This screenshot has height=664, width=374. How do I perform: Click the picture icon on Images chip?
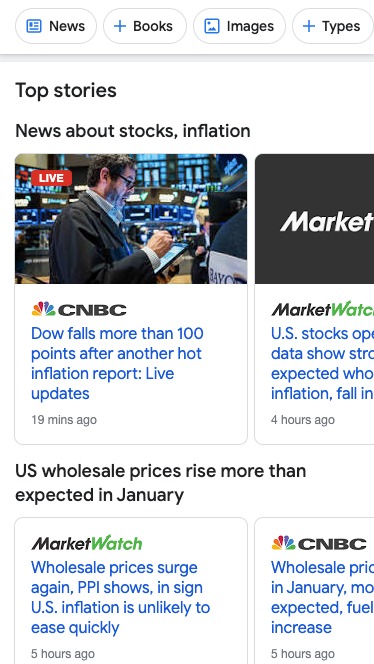pyautogui.click(x=212, y=26)
